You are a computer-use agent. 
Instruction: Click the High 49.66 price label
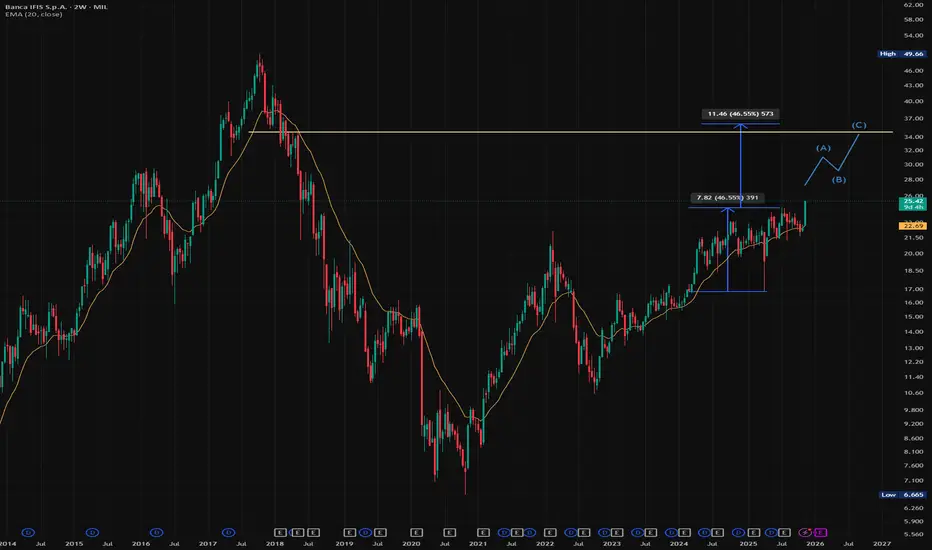click(902, 54)
